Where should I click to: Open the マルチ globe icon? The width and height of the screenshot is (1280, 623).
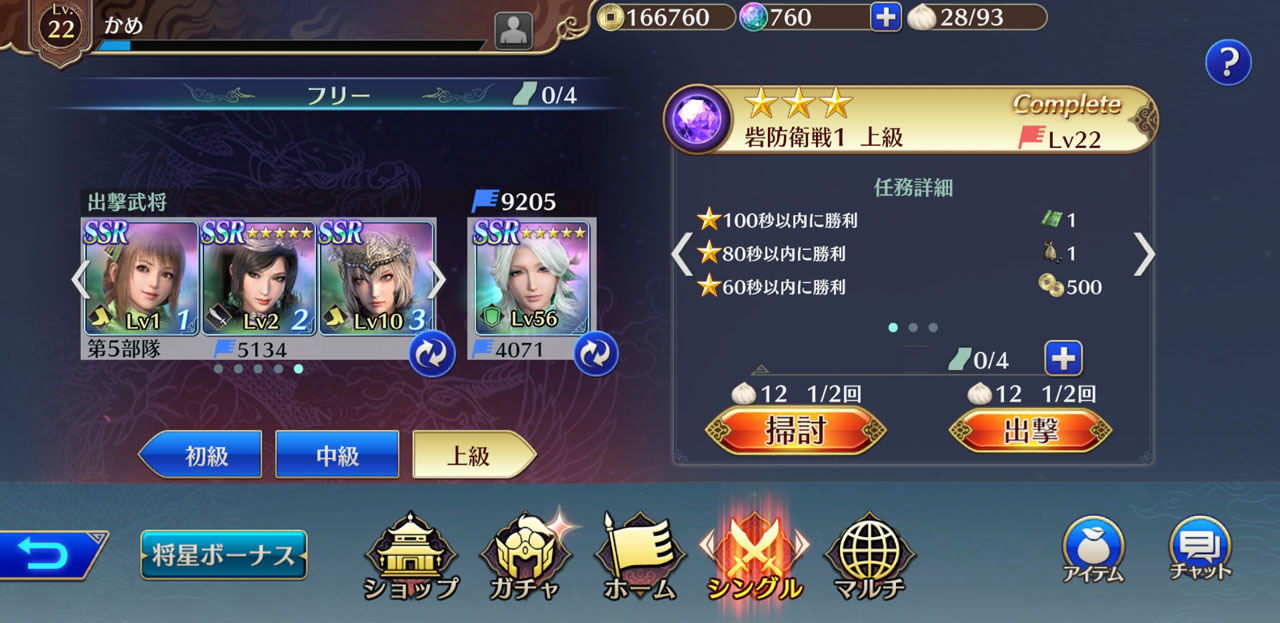pos(870,557)
